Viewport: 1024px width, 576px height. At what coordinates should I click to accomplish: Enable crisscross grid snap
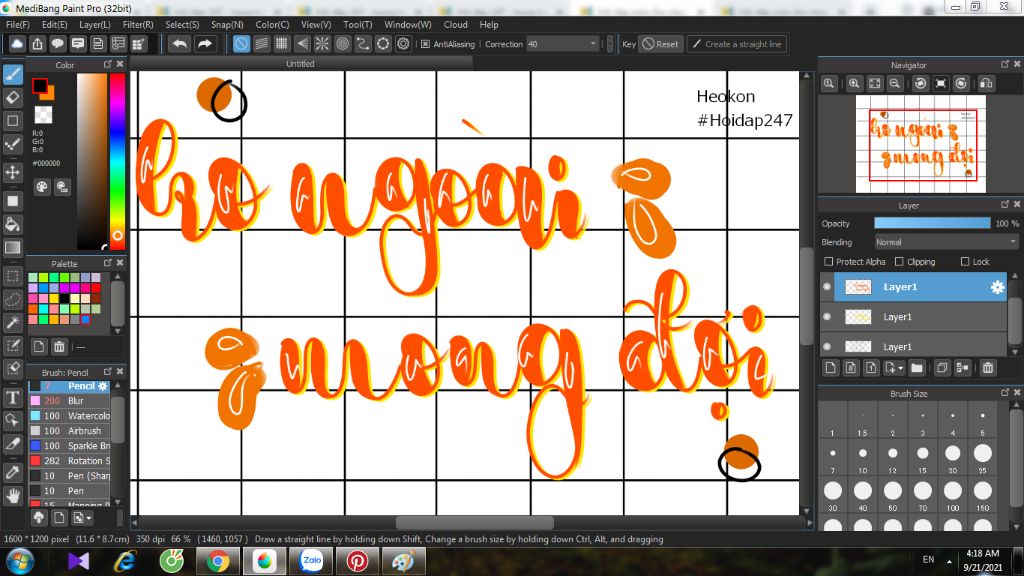281,44
